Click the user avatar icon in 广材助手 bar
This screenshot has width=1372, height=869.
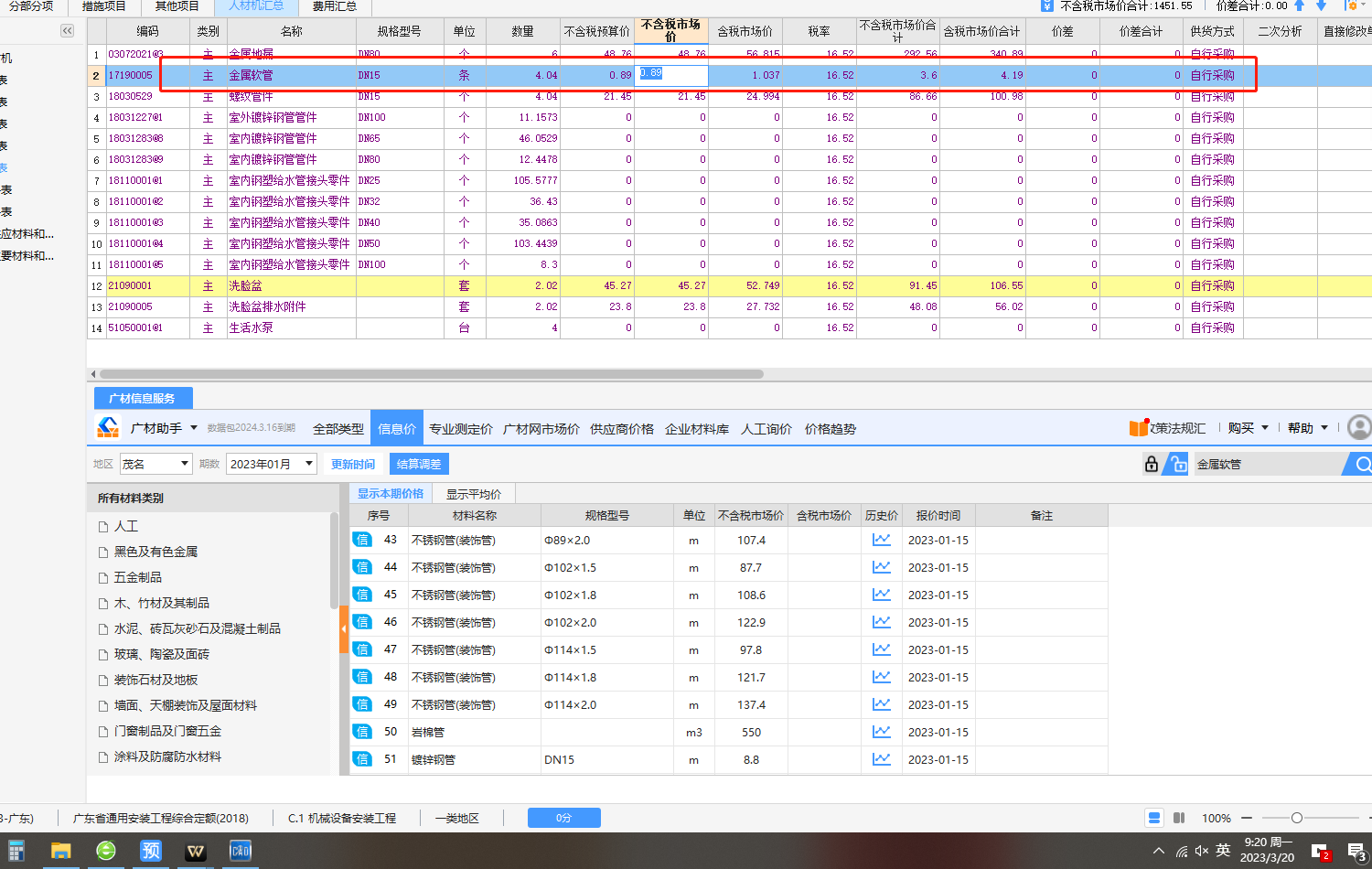[1360, 427]
